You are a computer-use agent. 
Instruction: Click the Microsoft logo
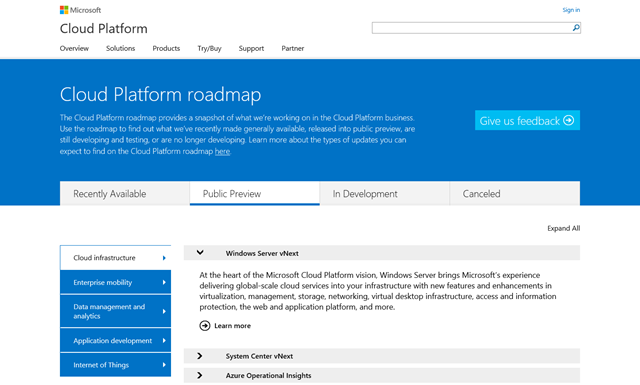coord(80,10)
